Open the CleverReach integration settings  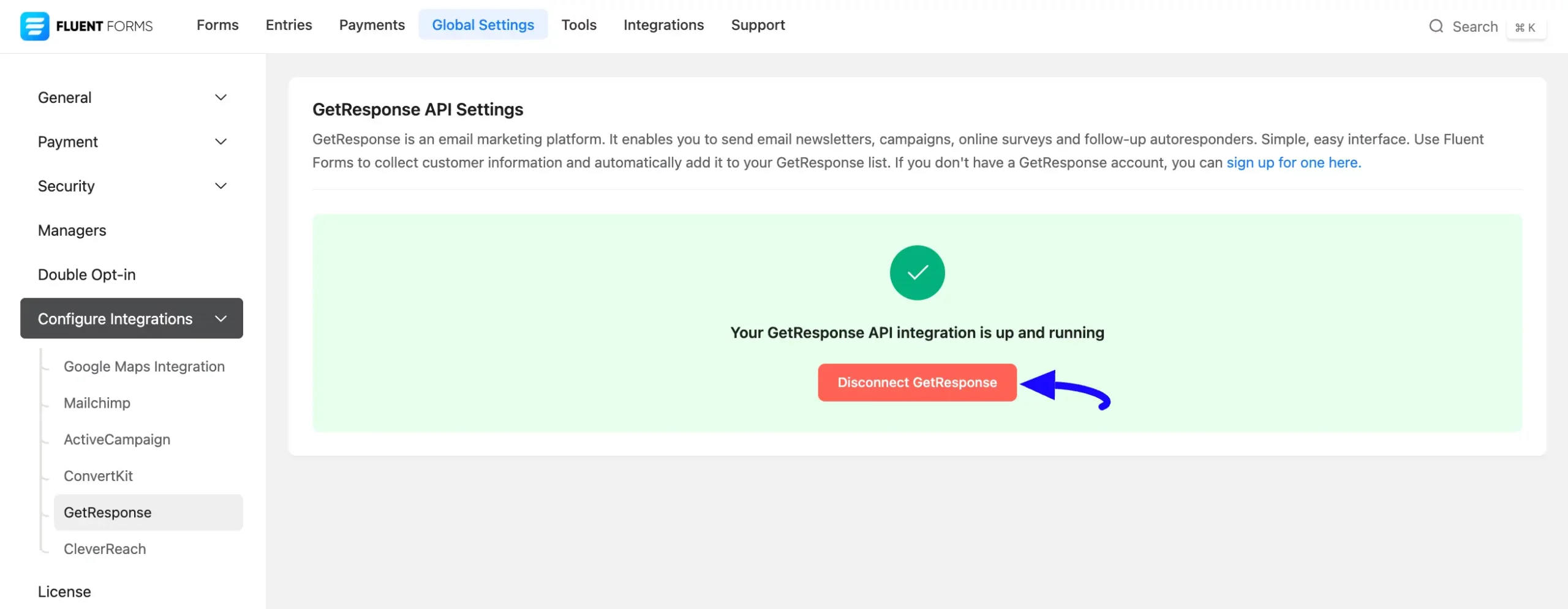pyautogui.click(x=105, y=548)
